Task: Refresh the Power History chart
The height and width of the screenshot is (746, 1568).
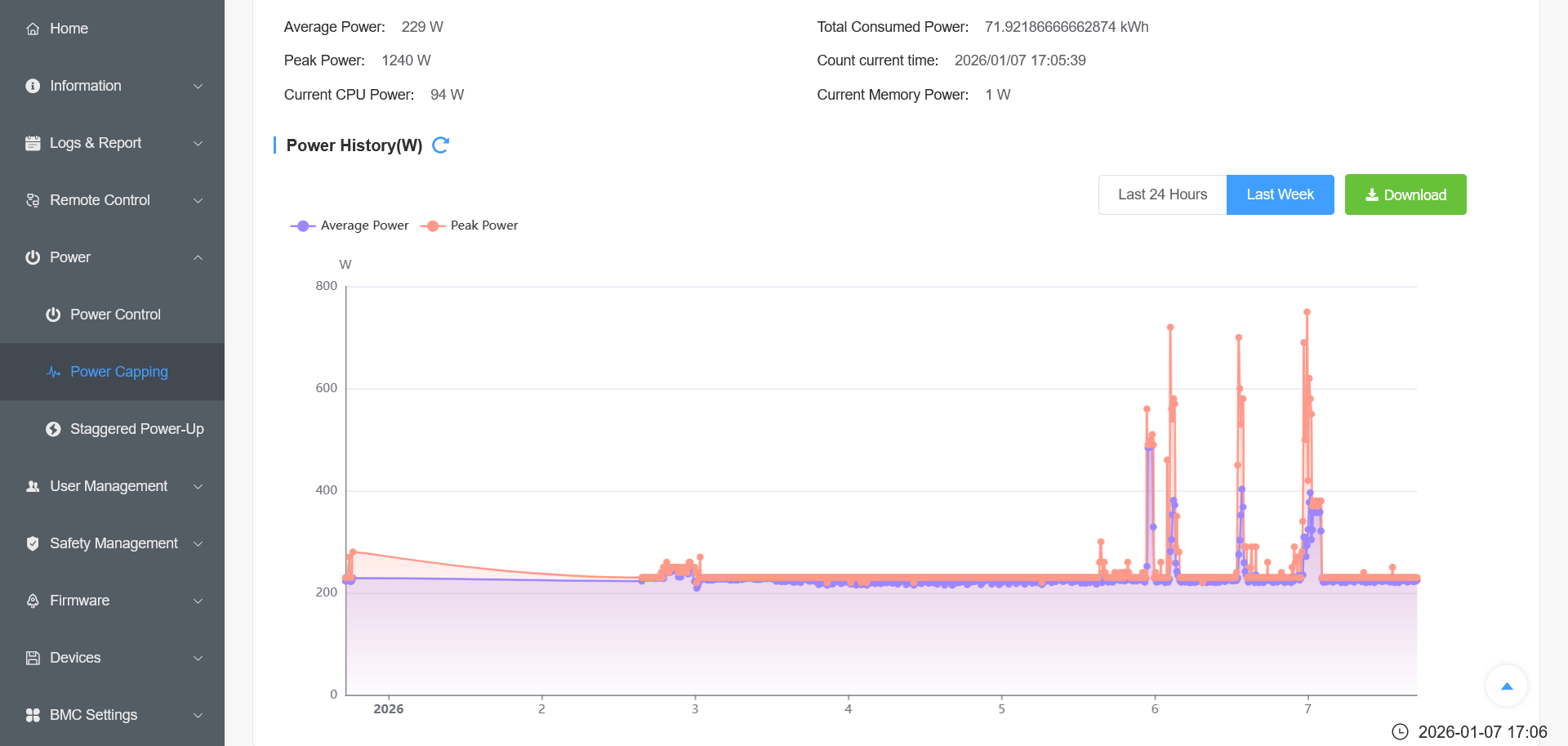Action: click(x=440, y=145)
